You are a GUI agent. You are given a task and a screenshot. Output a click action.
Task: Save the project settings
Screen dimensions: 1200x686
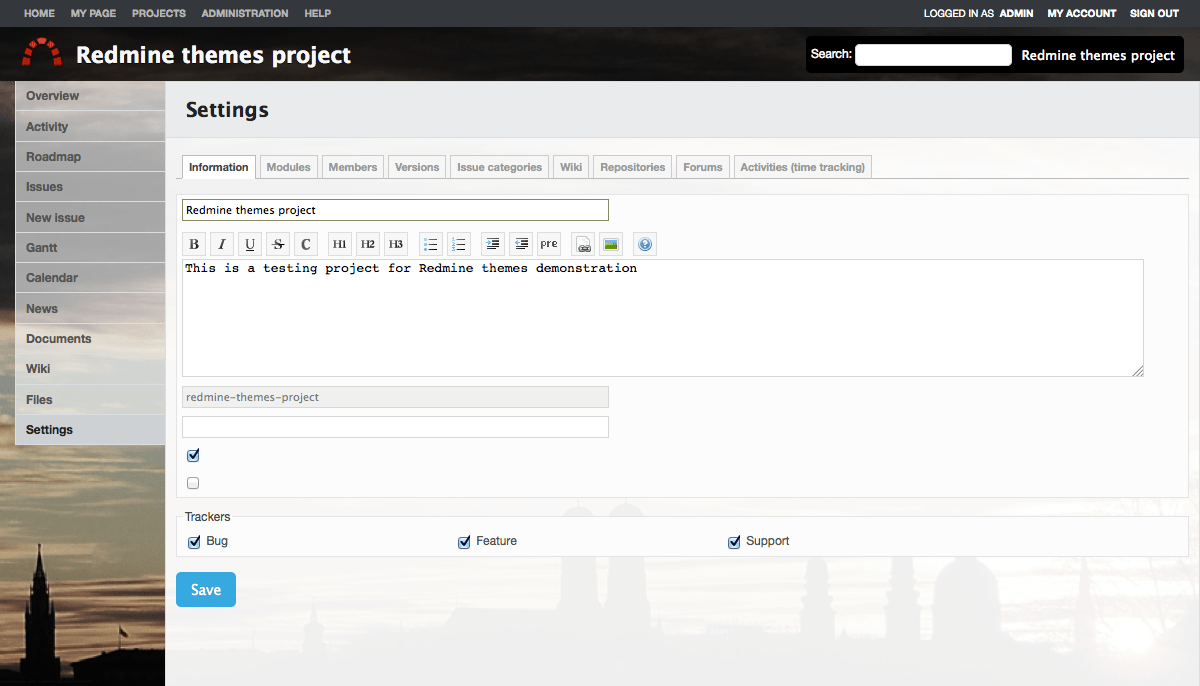(206, 590)
